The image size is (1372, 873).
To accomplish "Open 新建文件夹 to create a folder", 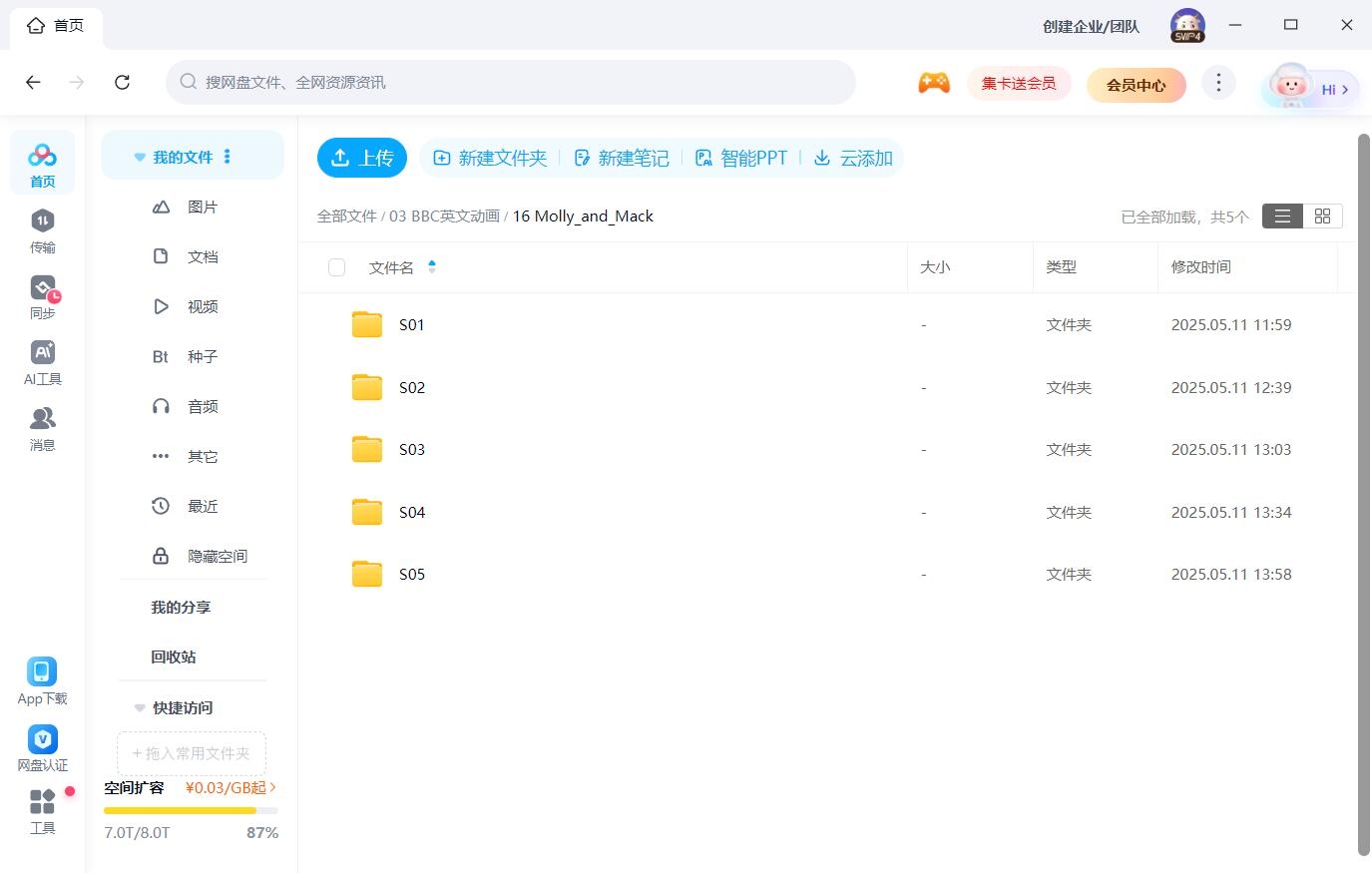I will (490, 158).
